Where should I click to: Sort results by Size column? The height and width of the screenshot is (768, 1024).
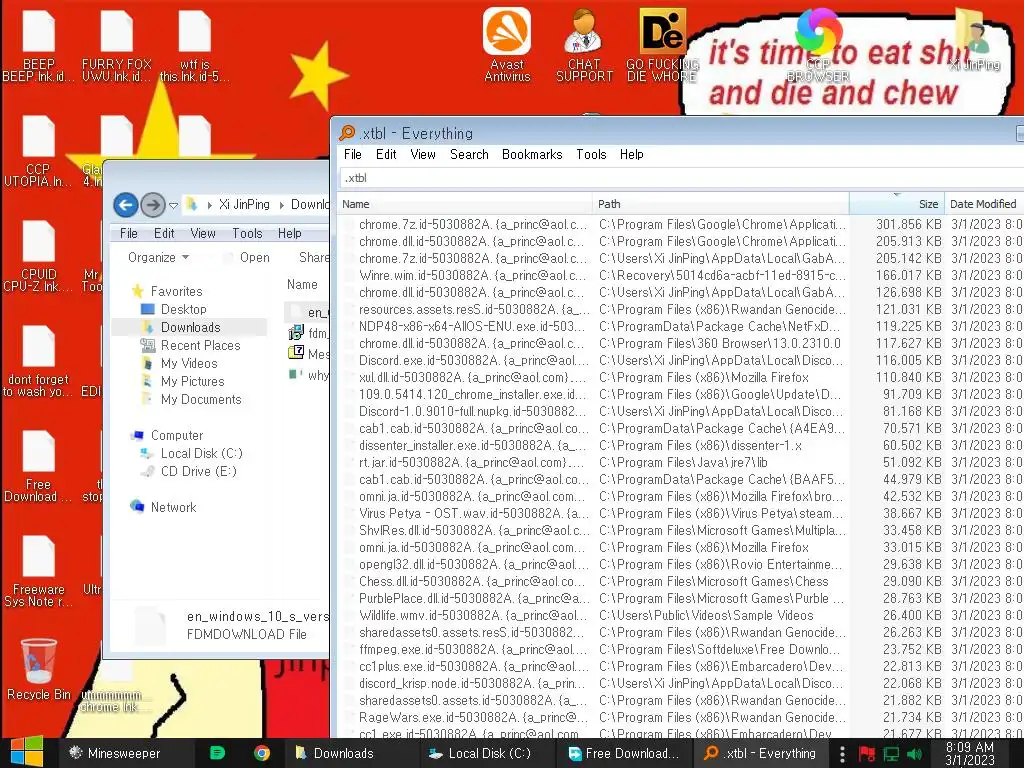tap(896, 204)
